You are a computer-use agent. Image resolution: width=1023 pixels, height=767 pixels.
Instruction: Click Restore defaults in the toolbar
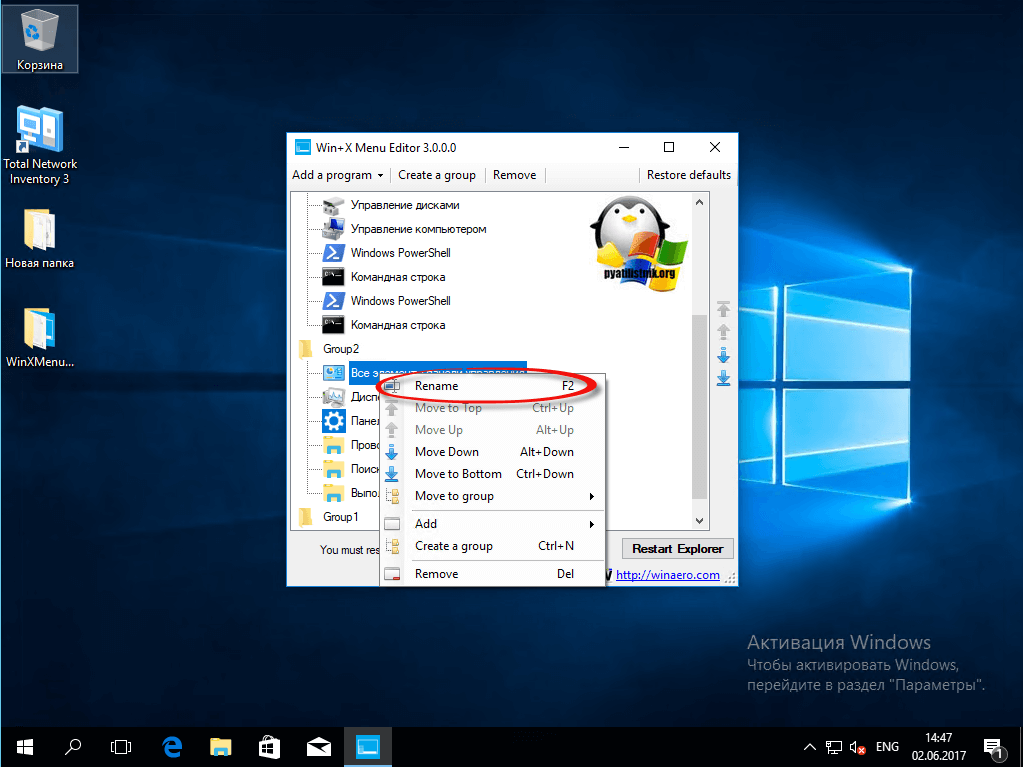point(688,175)
